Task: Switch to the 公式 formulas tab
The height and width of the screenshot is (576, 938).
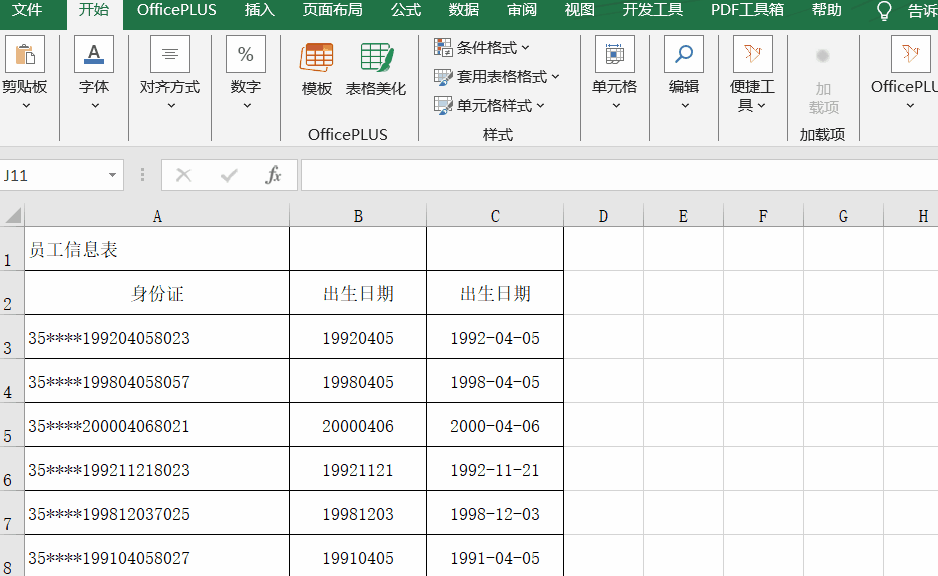Action: pyautogui.click(x=406, y=10)
